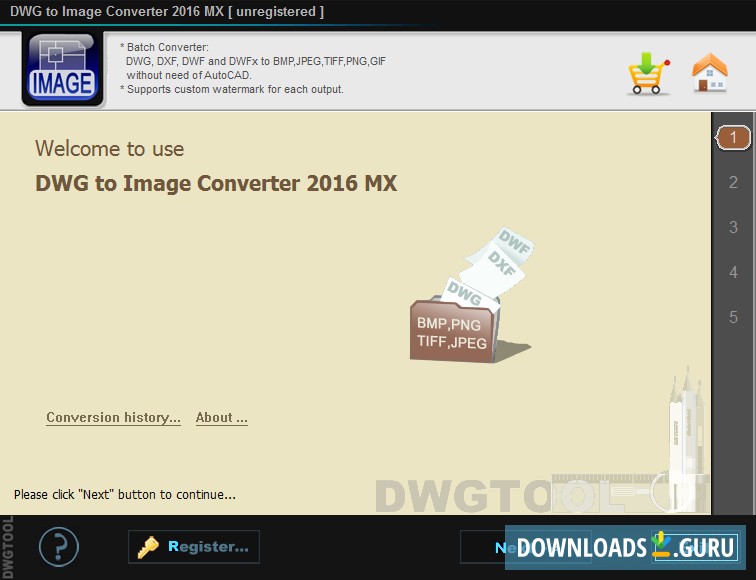756x580 pixels.
Task: Open the About ... link
Action: 222,418
